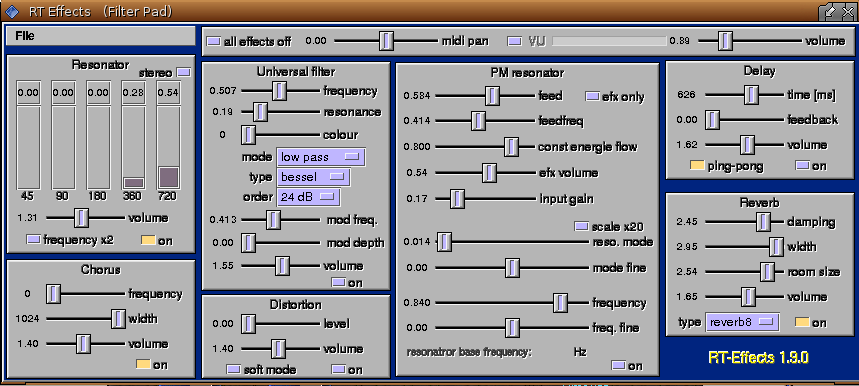Toggle Distortion soft mode
The height and width of the screenshot is (386, 859).
[x=234, y=369]
